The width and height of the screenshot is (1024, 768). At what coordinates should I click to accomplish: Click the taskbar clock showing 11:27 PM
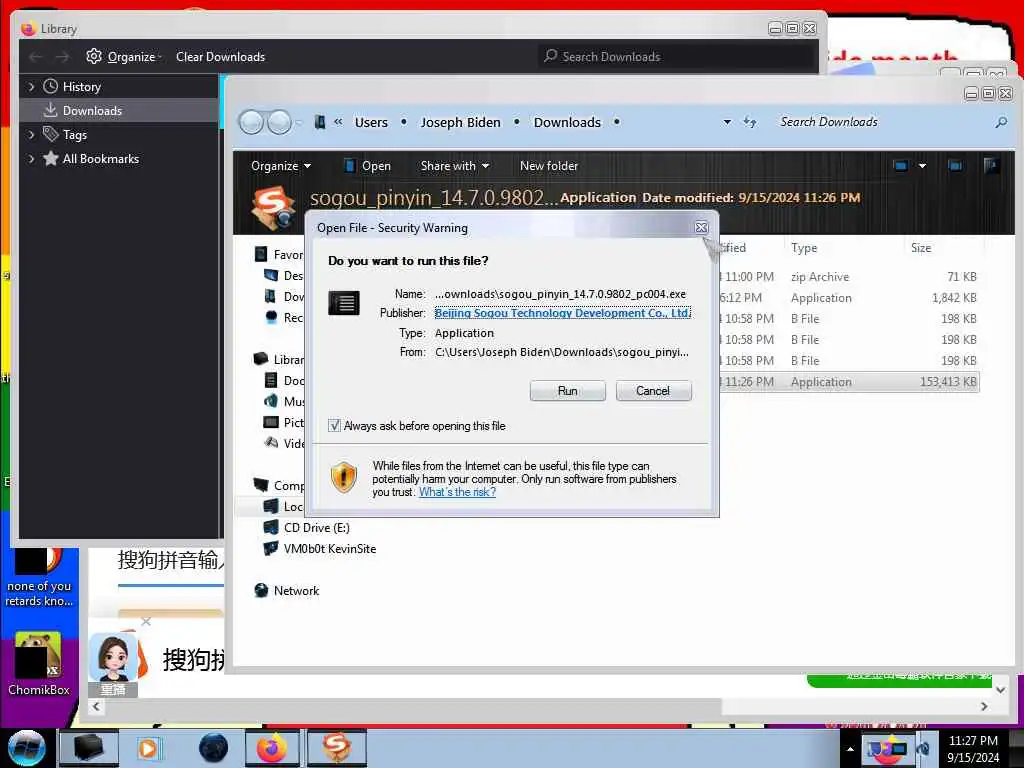[973, 748]
